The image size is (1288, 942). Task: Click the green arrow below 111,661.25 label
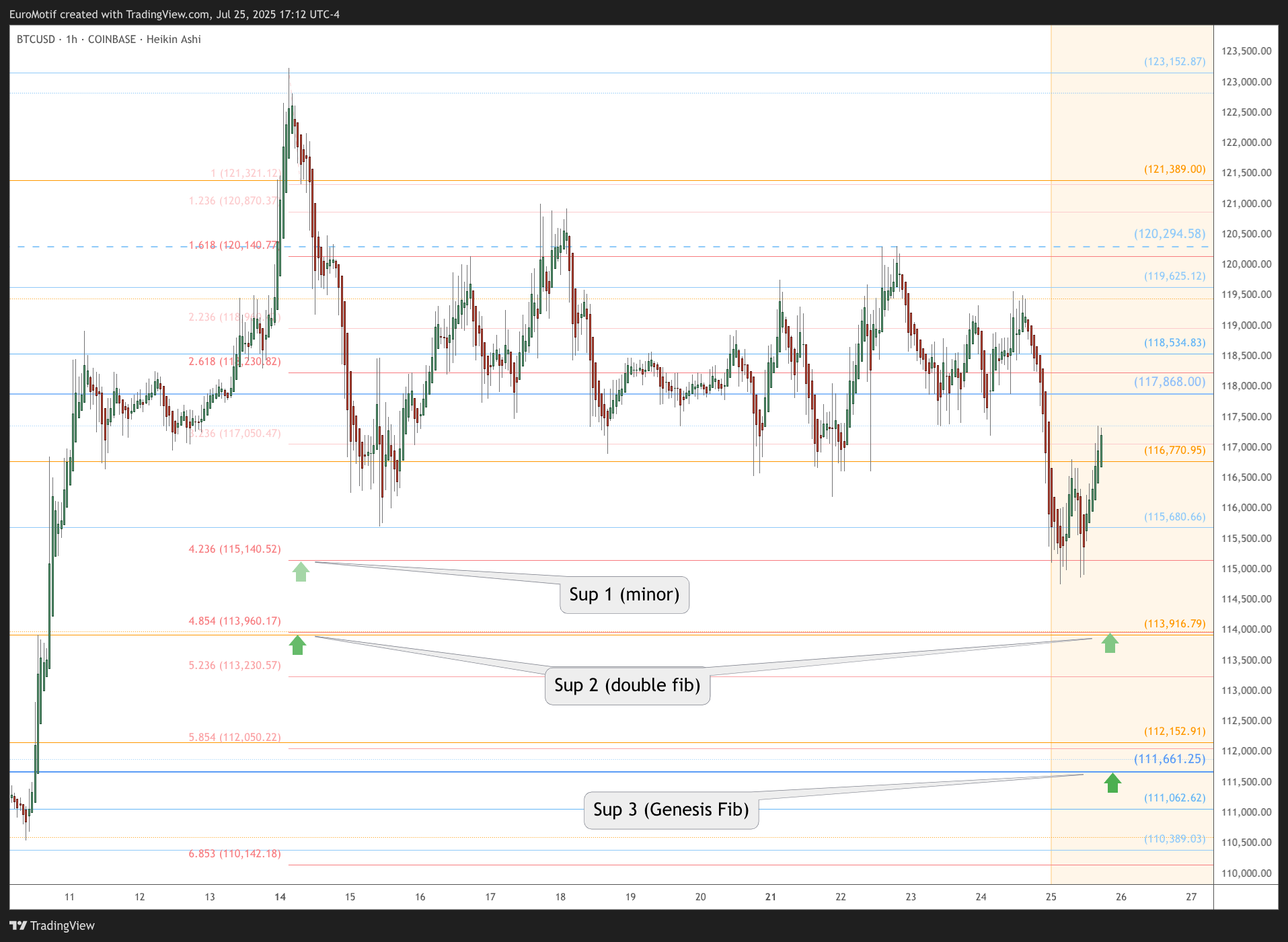1112,783
